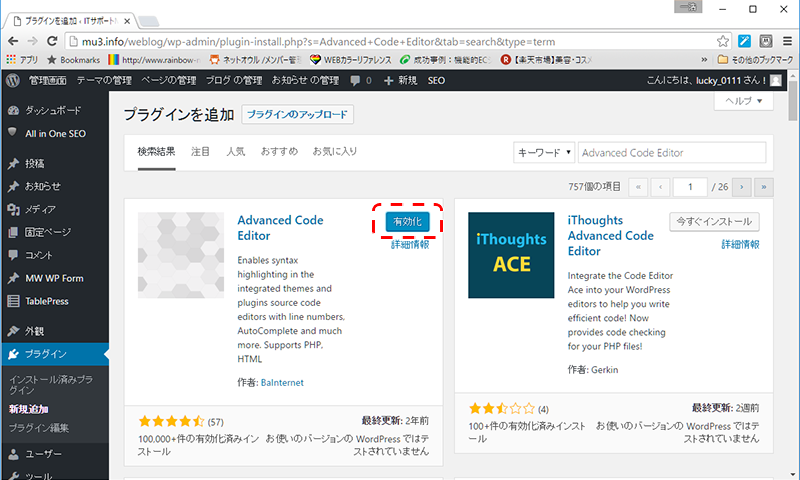
Task: Click the user avatar in admin bar
Action: click(x=776, y=80)
